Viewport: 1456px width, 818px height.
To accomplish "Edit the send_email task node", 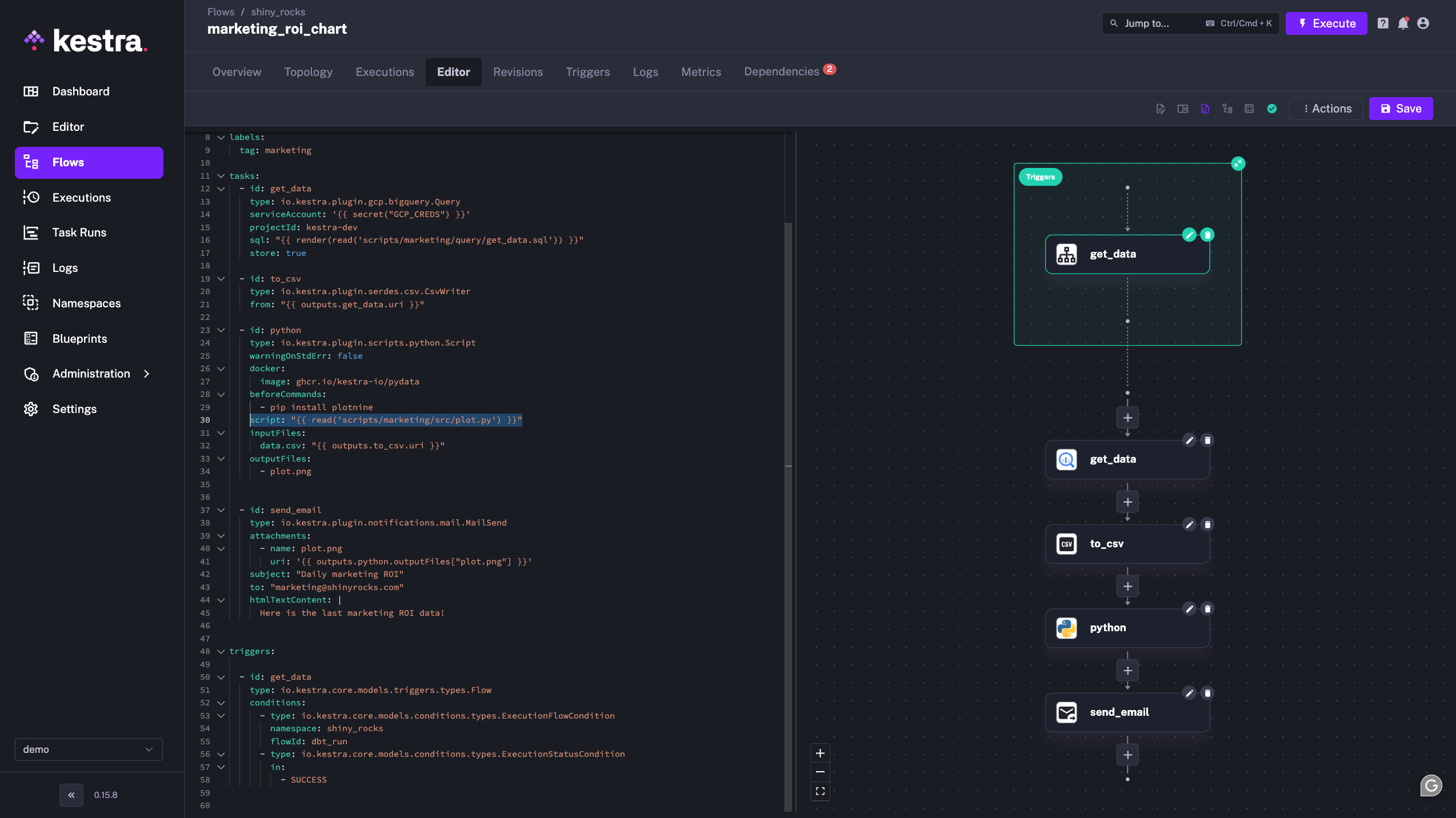I will pyautogui.click(x=1189, y=693).
